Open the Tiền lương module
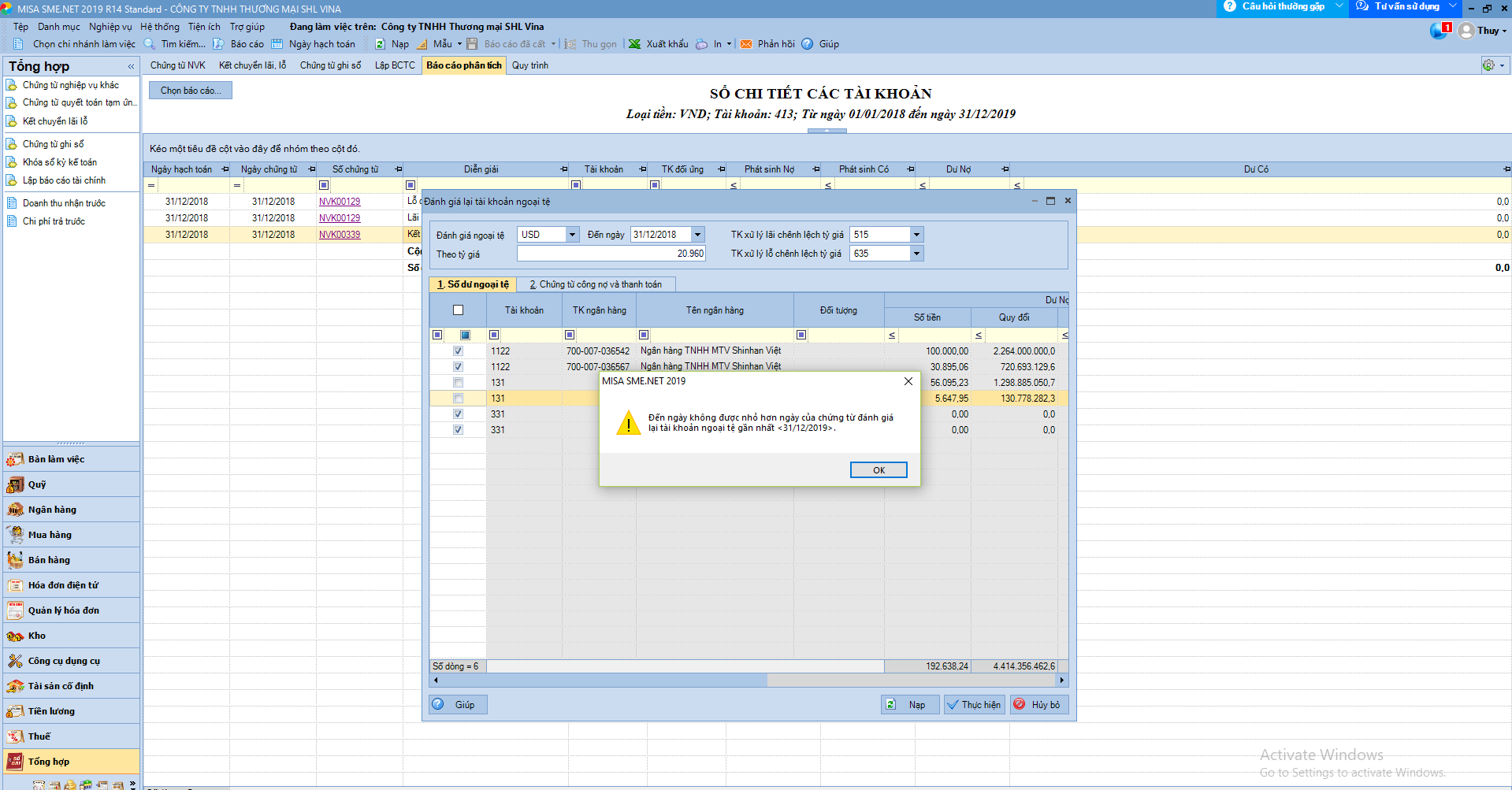1512x790 pixels. pyautogui.click(x=51, y=711)
